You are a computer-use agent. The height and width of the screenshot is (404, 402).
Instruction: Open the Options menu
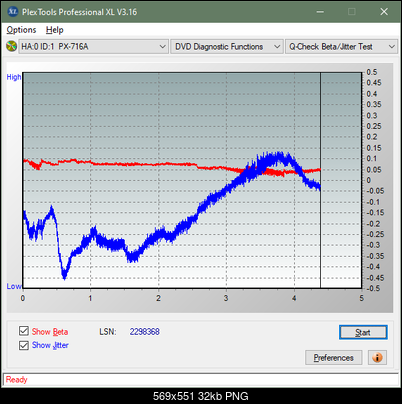21,30
